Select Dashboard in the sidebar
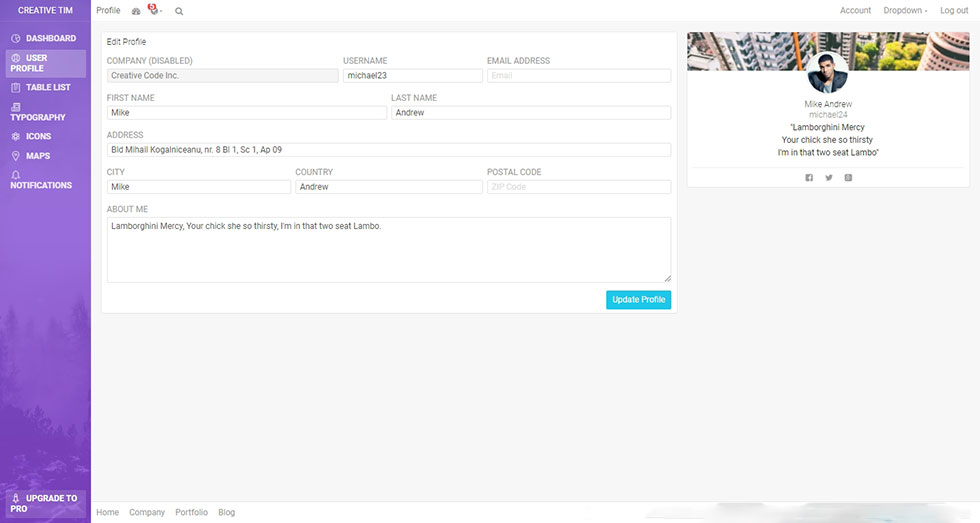The width and height of the screenshot is (980, 523). pyautogui.click(x=45, y=38)
